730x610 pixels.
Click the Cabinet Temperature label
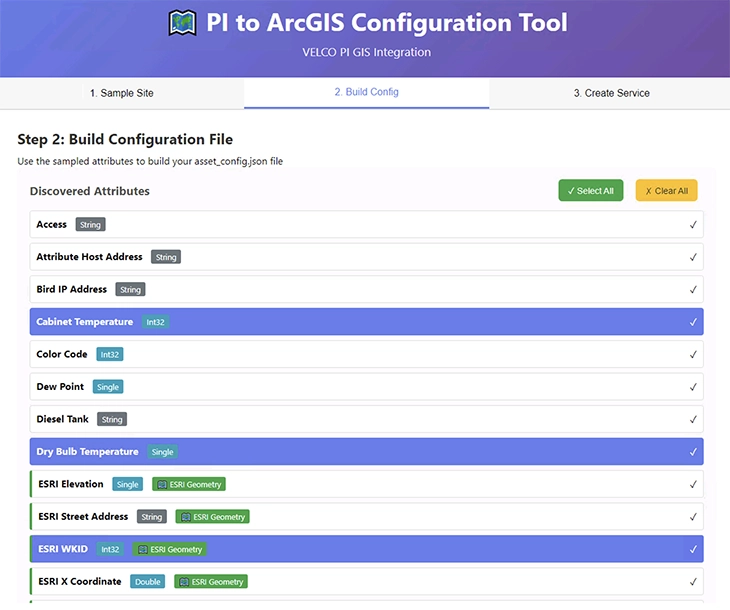pos(85,322)
